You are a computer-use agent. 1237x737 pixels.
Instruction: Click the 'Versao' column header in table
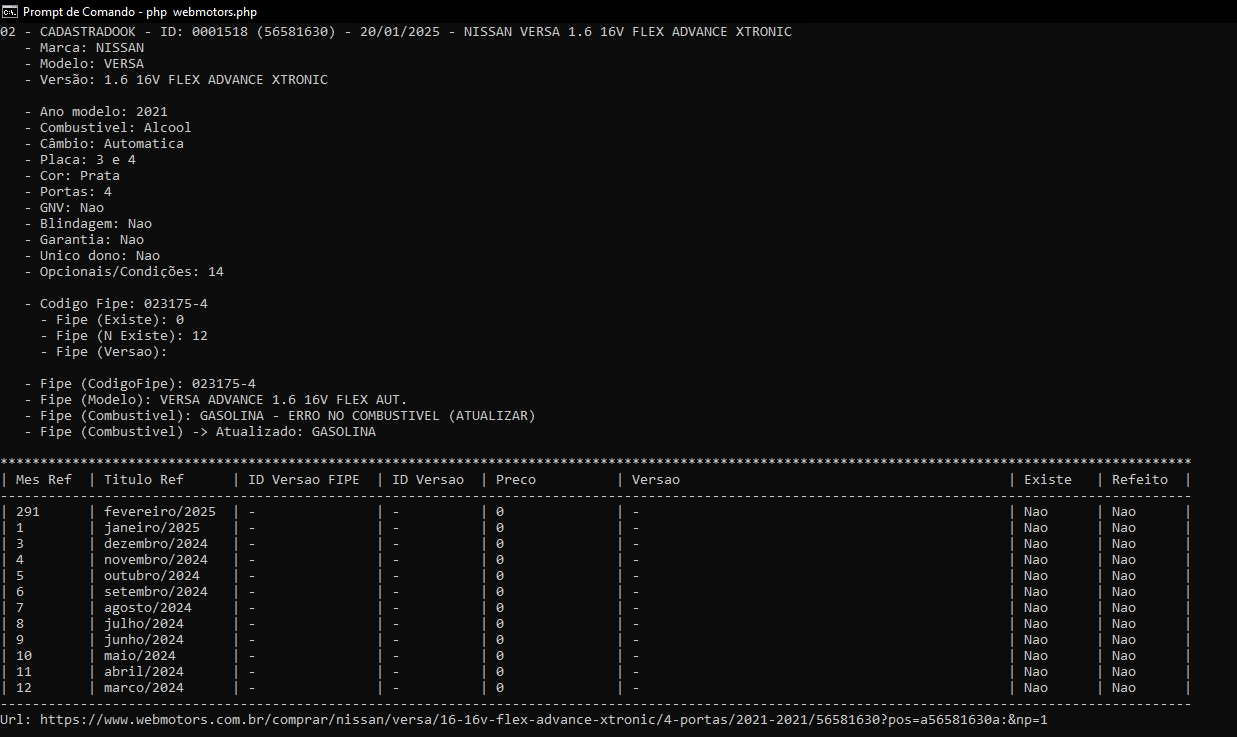[656, 480]
